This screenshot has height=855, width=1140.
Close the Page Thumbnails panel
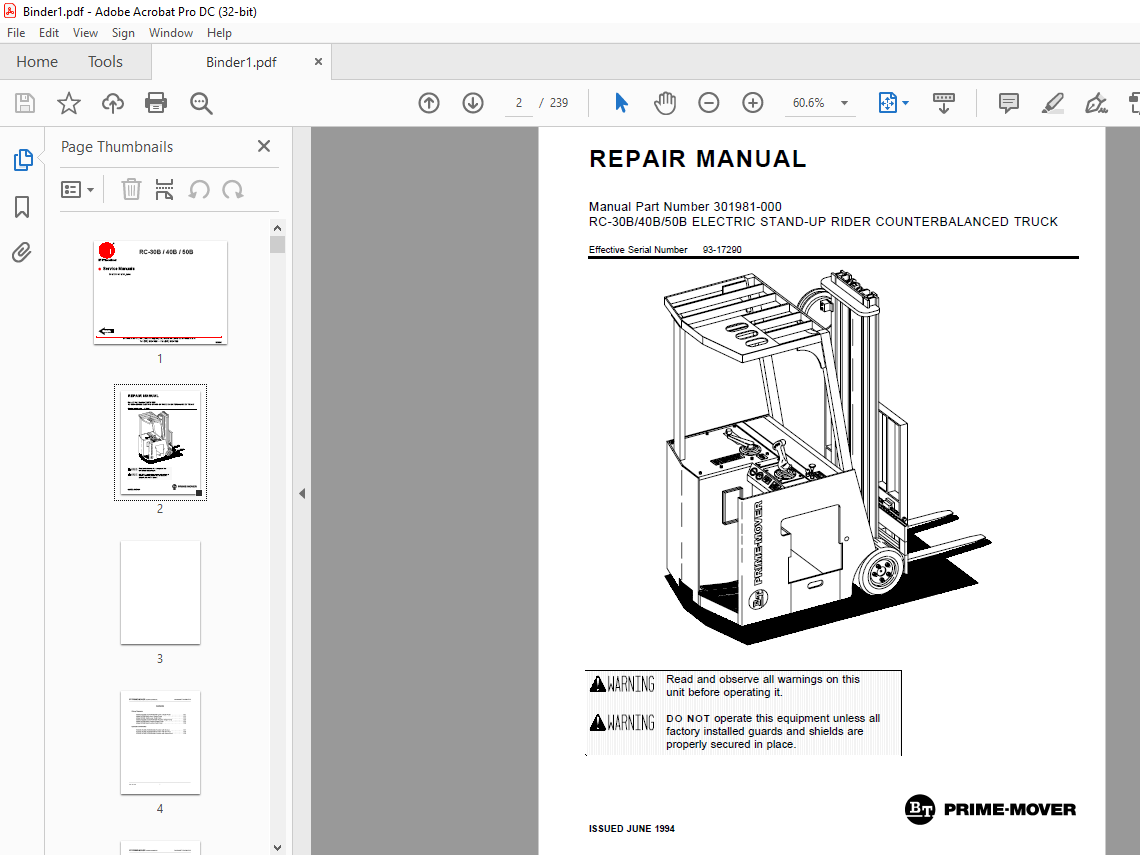tap(264, 146)
